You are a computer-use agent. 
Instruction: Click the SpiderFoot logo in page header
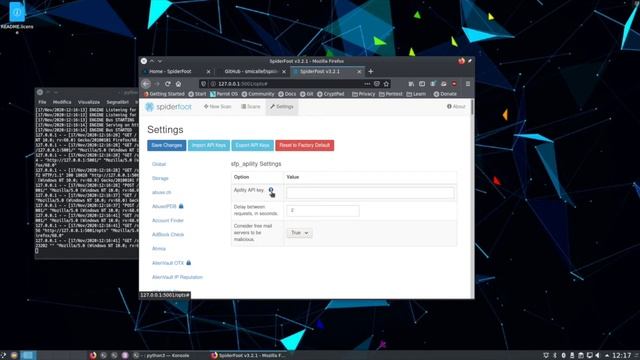[168, 107]
